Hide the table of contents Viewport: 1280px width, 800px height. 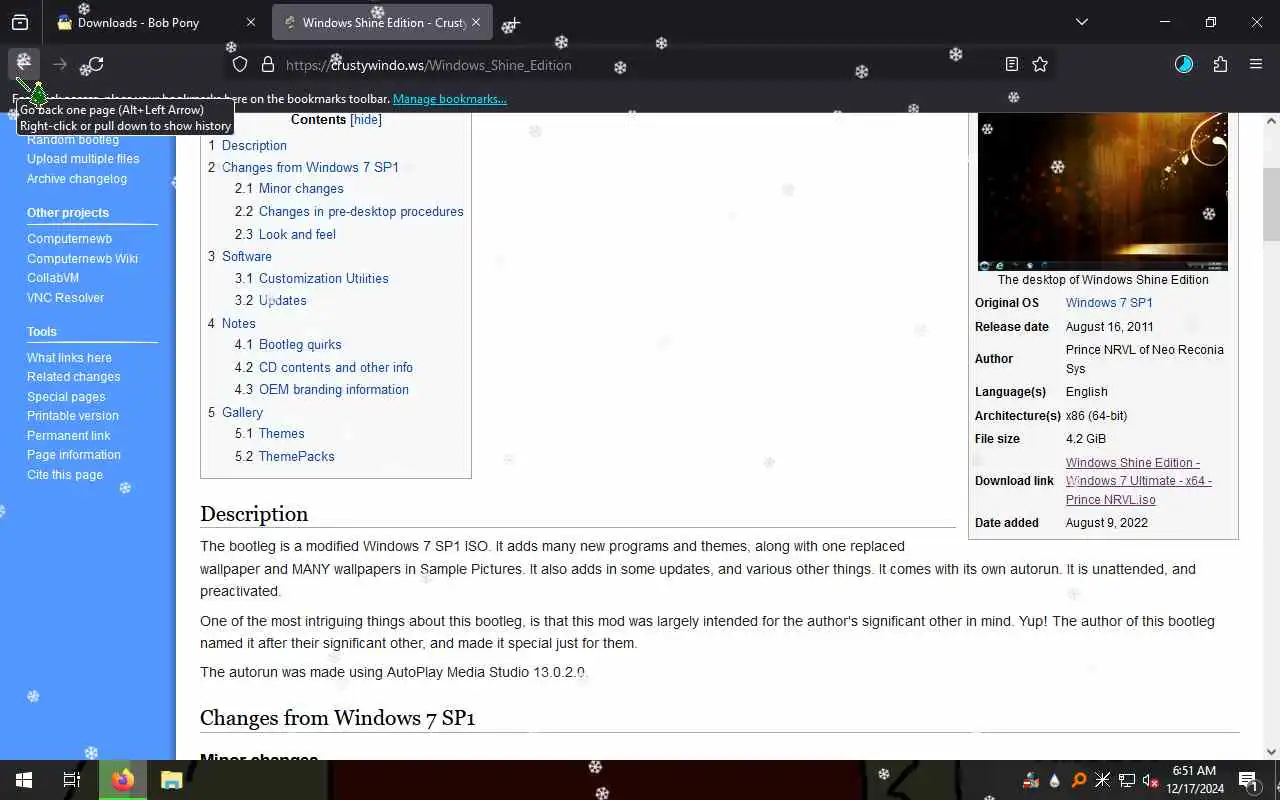(x=366, y=120)
